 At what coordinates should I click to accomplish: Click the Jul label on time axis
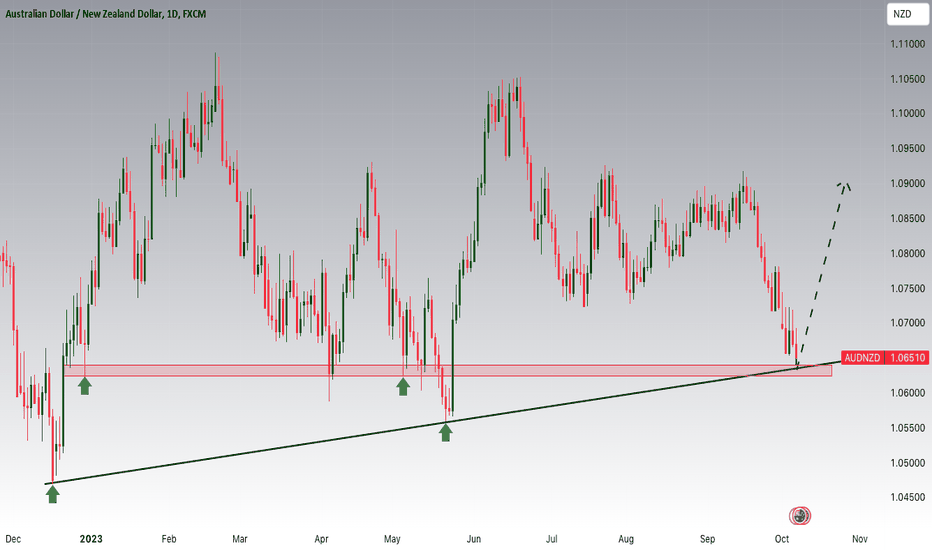[552, 539]
